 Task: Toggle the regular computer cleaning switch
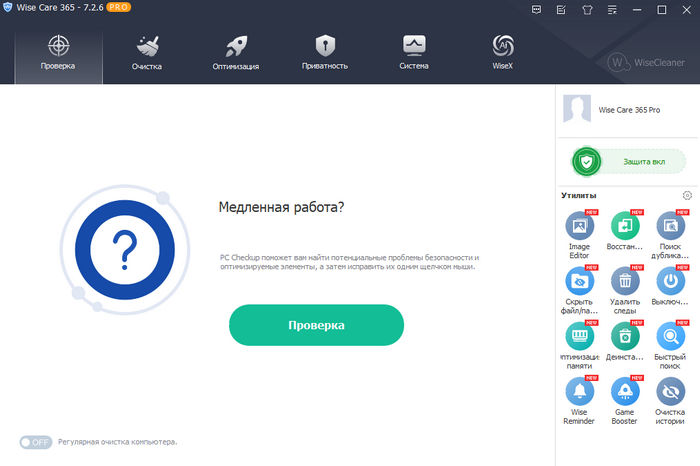tap(35, 441)
